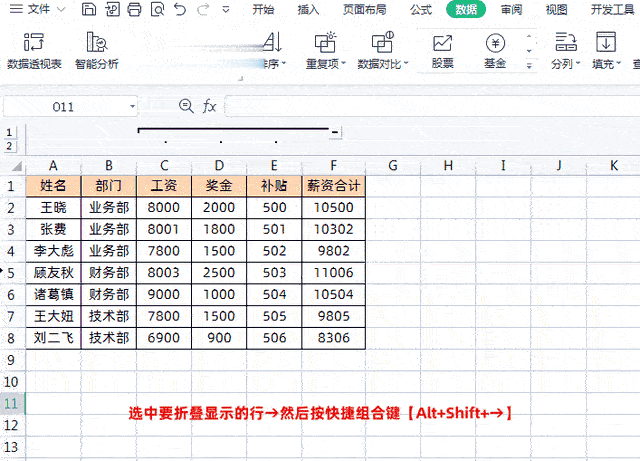Click the cell with 刘二飞

point(53,338)
